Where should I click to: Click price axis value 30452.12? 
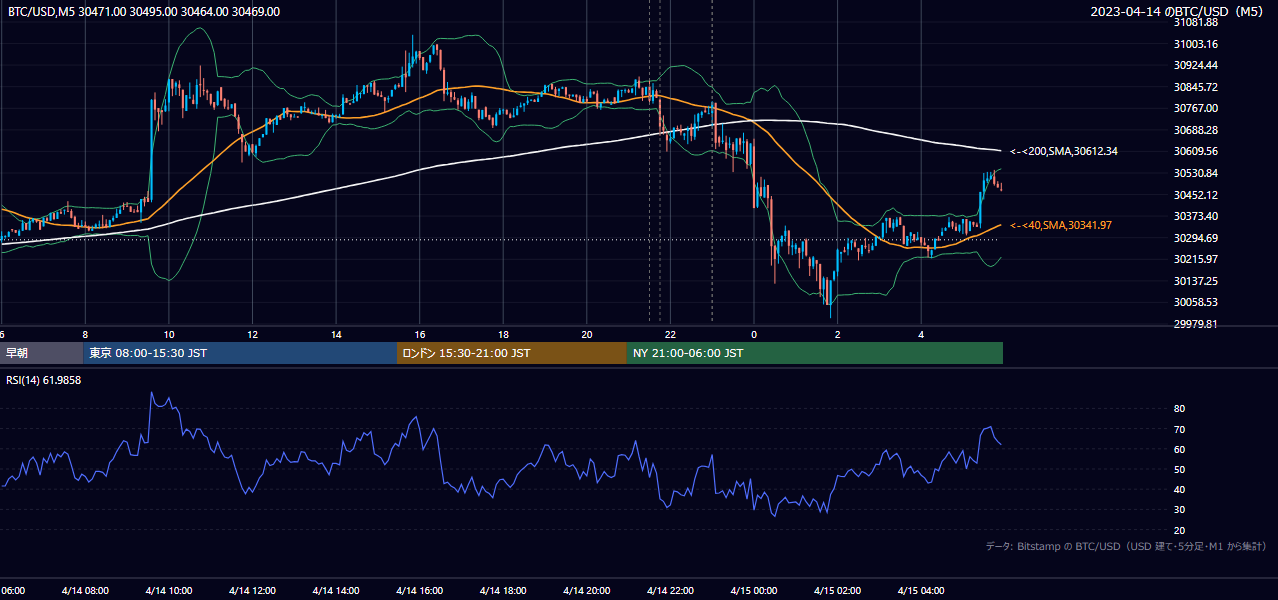point(1196,195)
